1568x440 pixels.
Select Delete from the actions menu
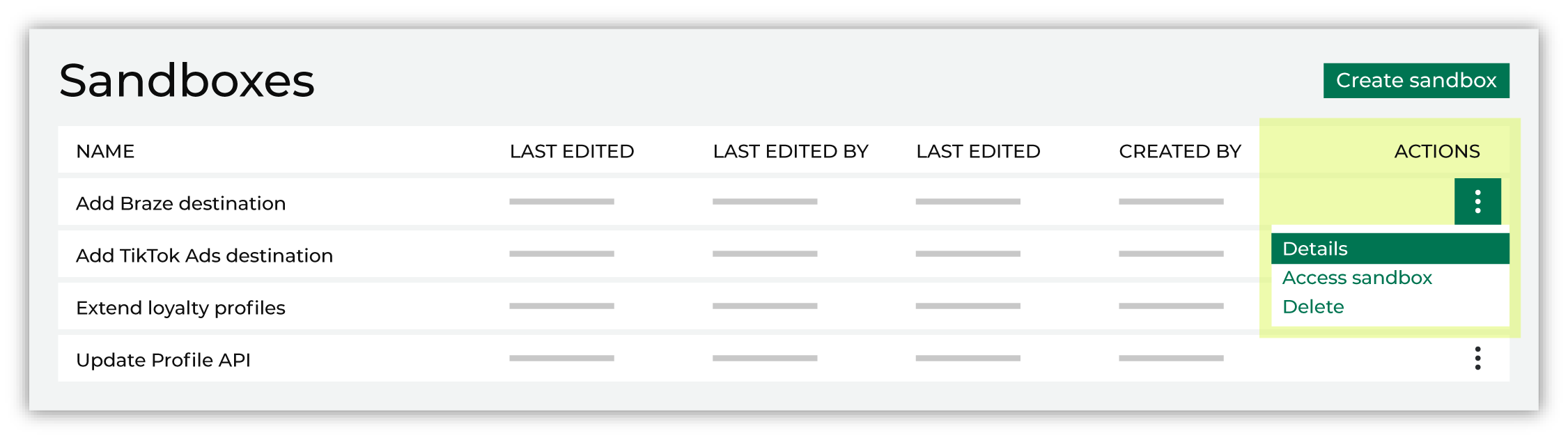click(x=1313, y=307)
